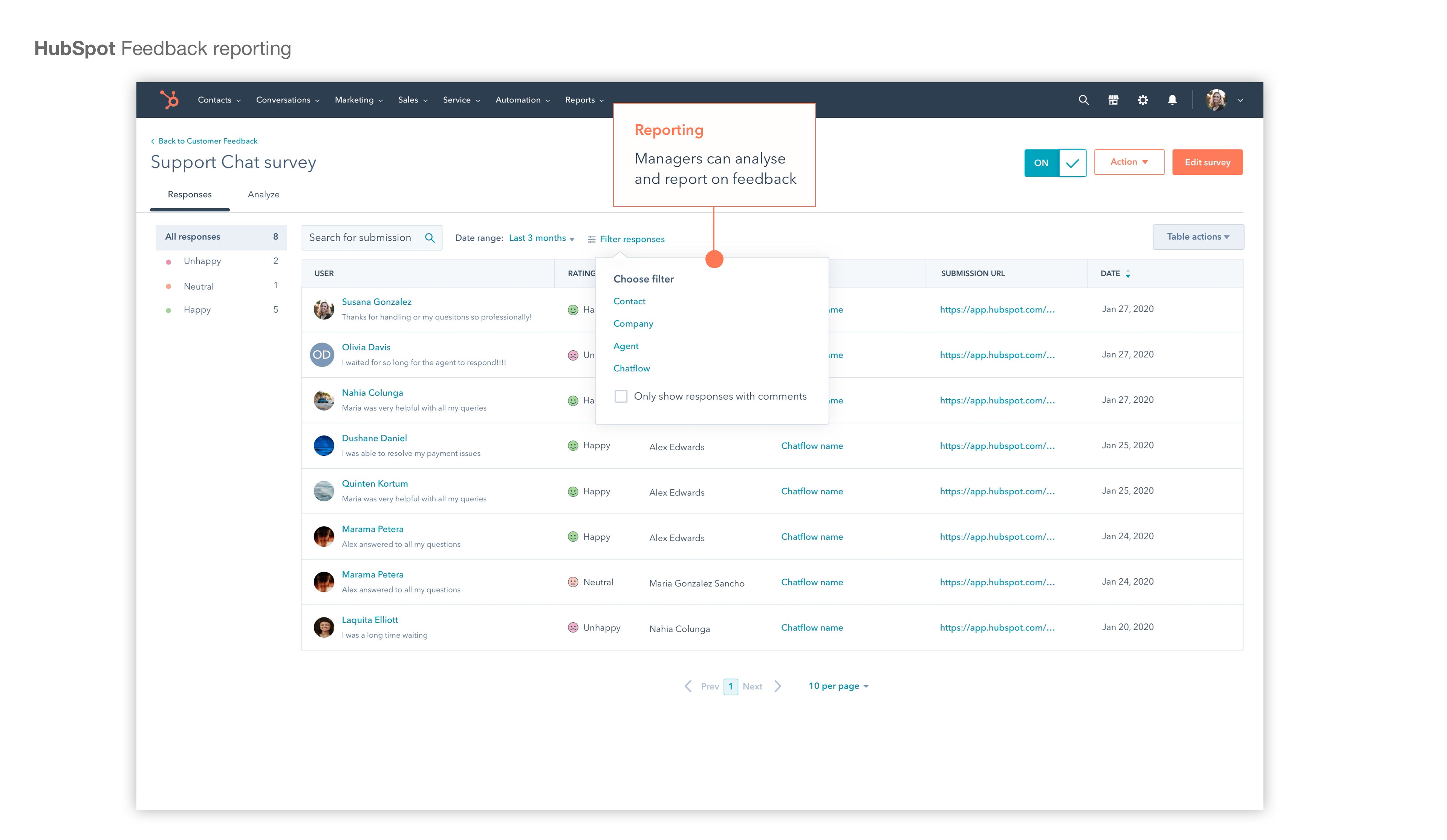Choose the Chatflow filter option
Viewport: 1447px width, 840px height.
tap(632, 369)
